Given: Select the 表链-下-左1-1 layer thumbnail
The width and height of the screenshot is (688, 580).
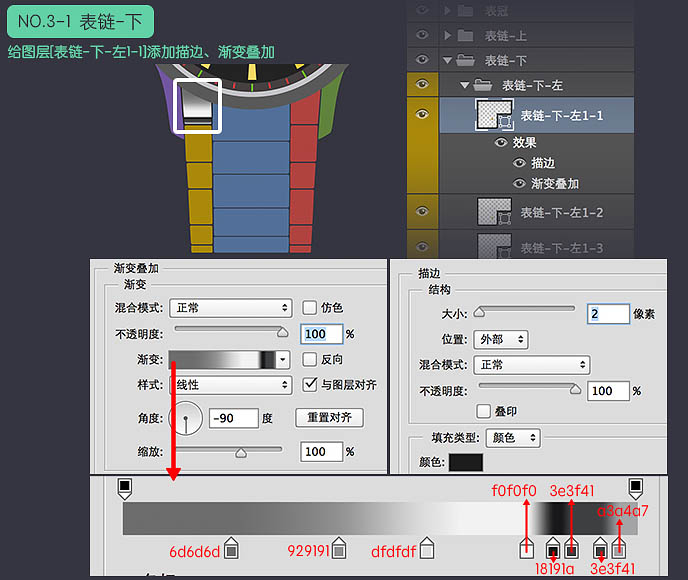Looking at the screenshot, I should [x=494, y=115].
